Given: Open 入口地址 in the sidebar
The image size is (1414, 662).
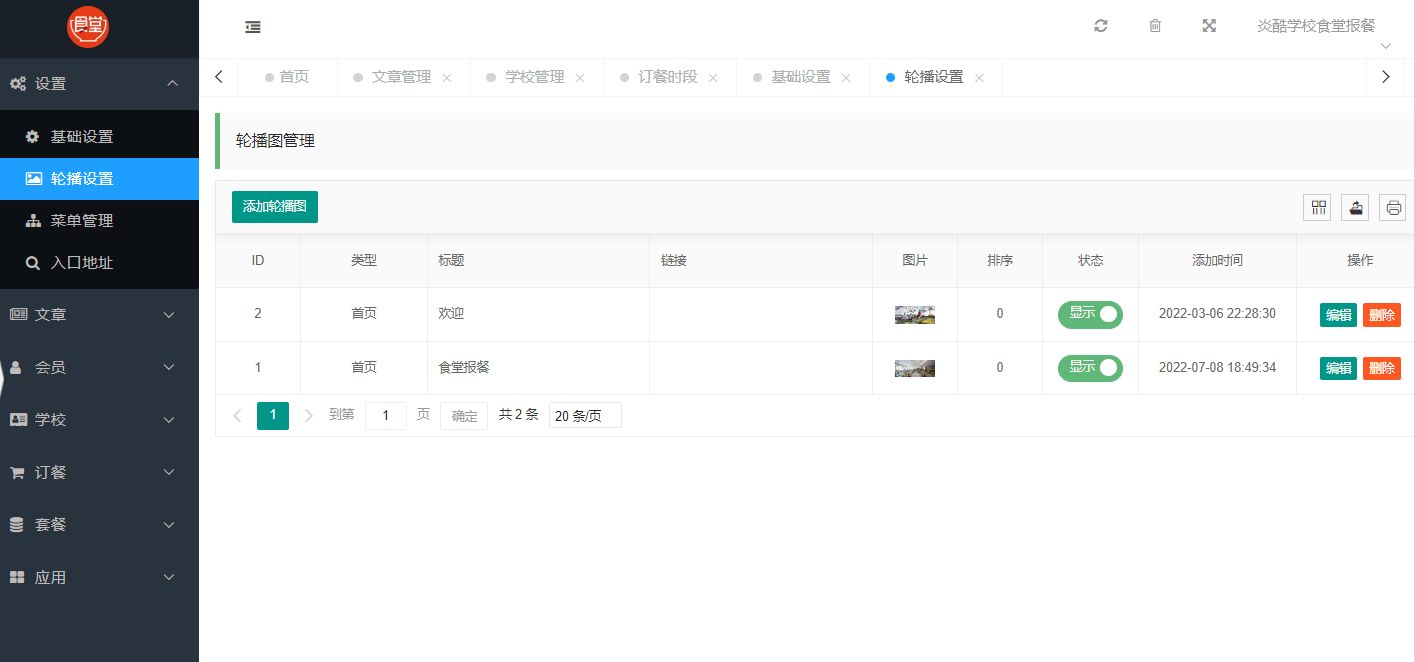Looking at the screenshot, I should [100, 263].
